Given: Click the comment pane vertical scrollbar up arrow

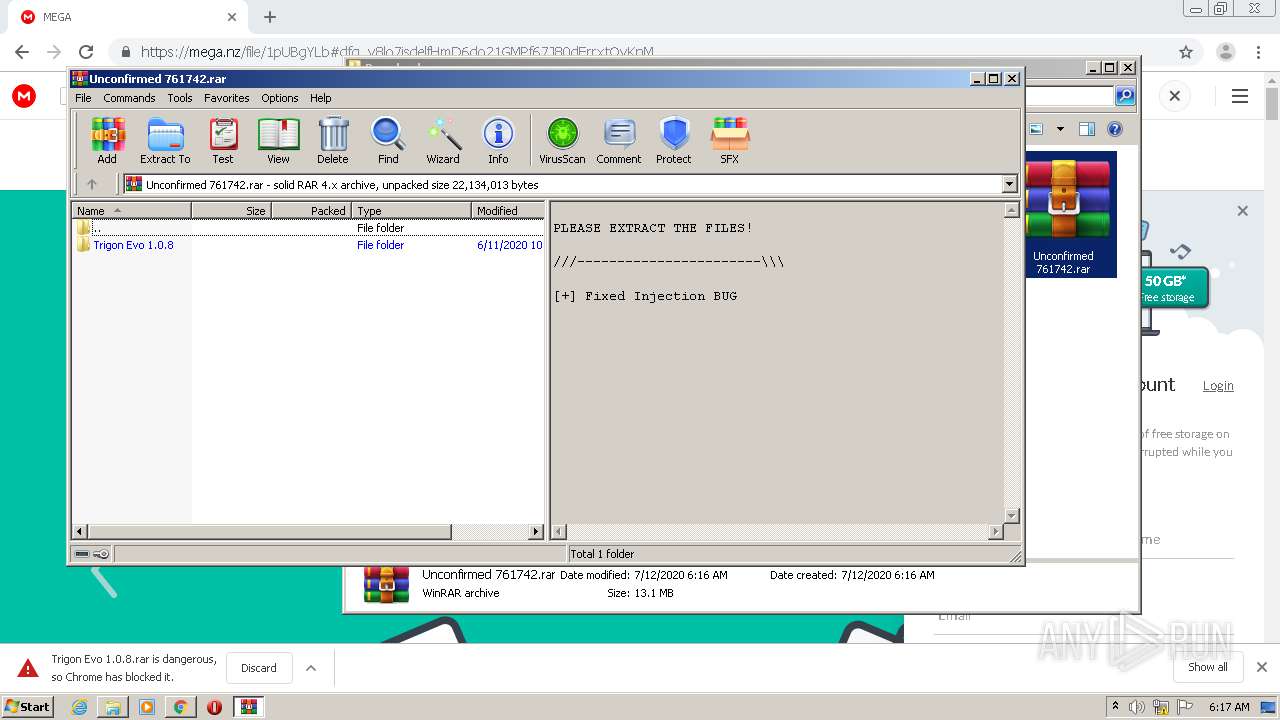Looking at the screenshot, I should point(1011,210).
